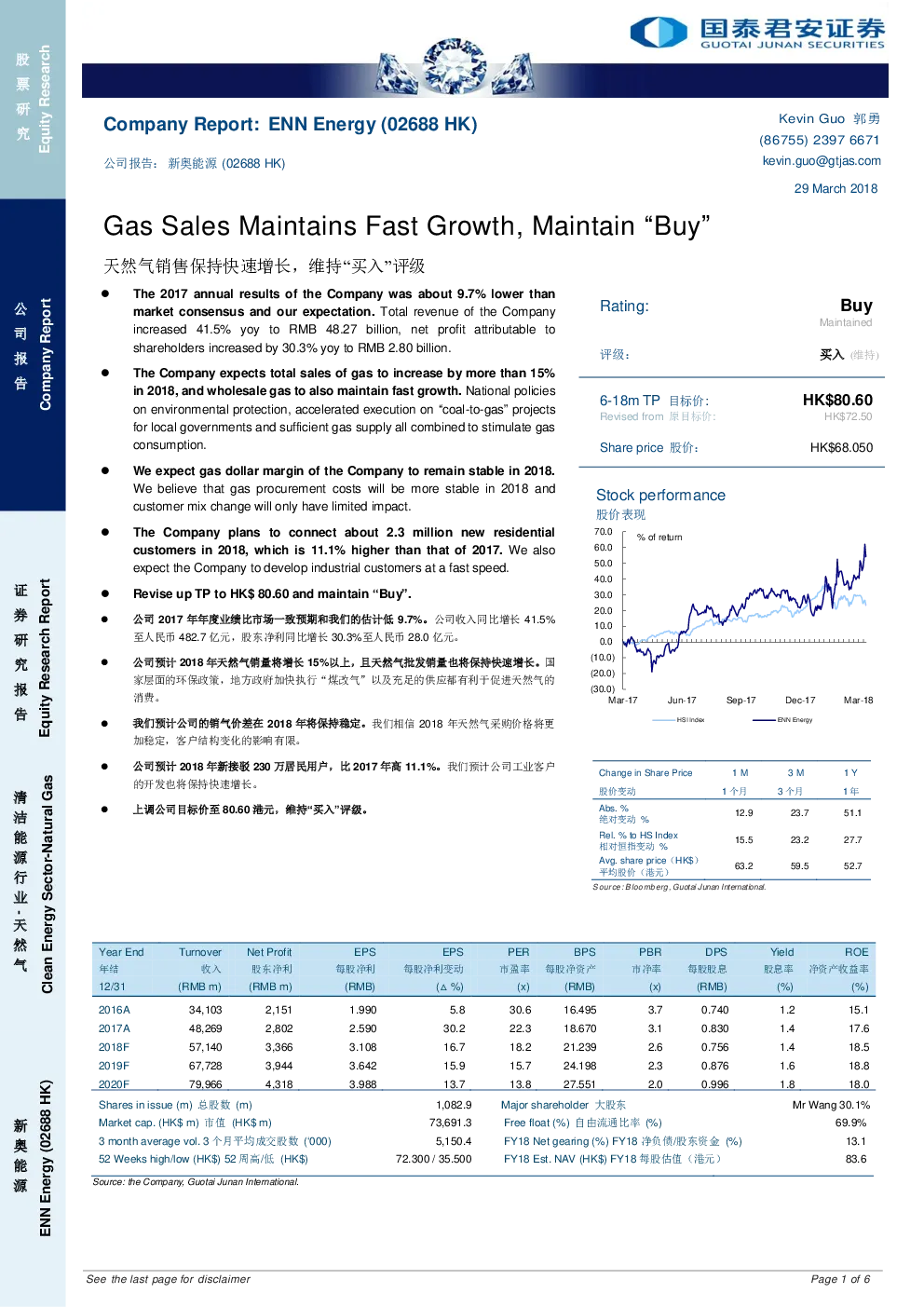Click the Turnover column header
Image resolution: width=924 pixels, height=1307 pixels.
[x=200, y=952]
